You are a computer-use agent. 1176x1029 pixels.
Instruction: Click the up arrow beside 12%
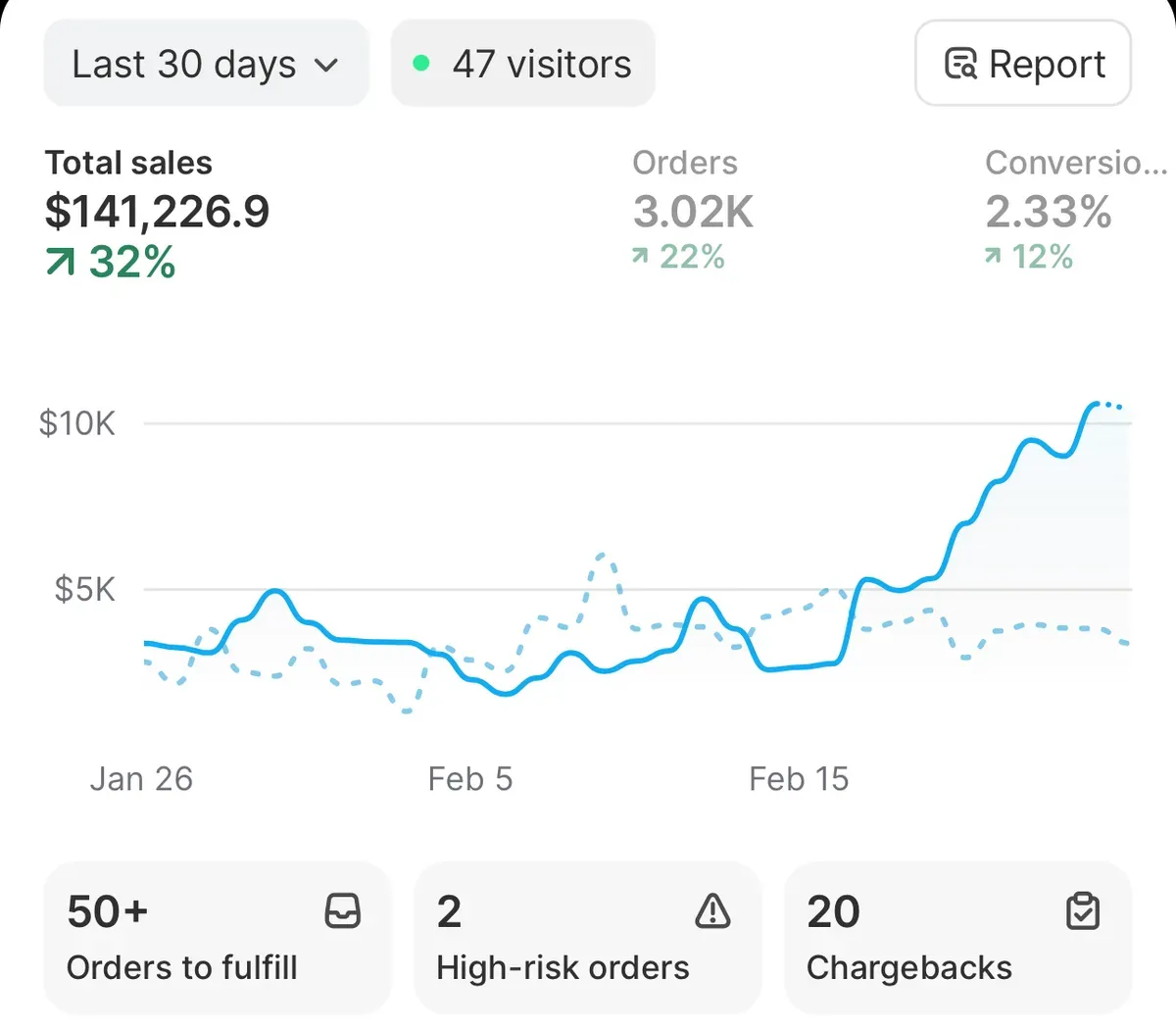point(993,257)
